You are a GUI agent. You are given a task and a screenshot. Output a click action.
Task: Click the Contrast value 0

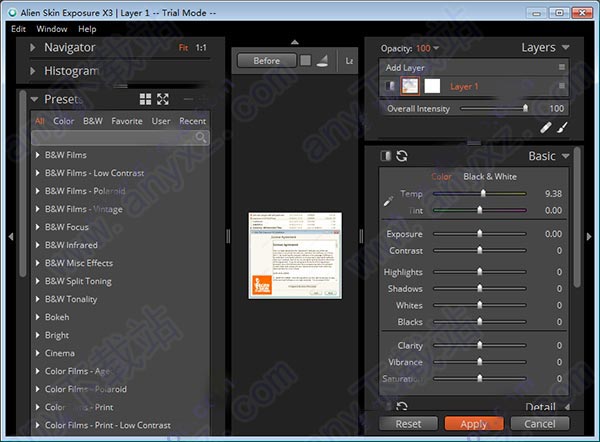click(559, 251)
